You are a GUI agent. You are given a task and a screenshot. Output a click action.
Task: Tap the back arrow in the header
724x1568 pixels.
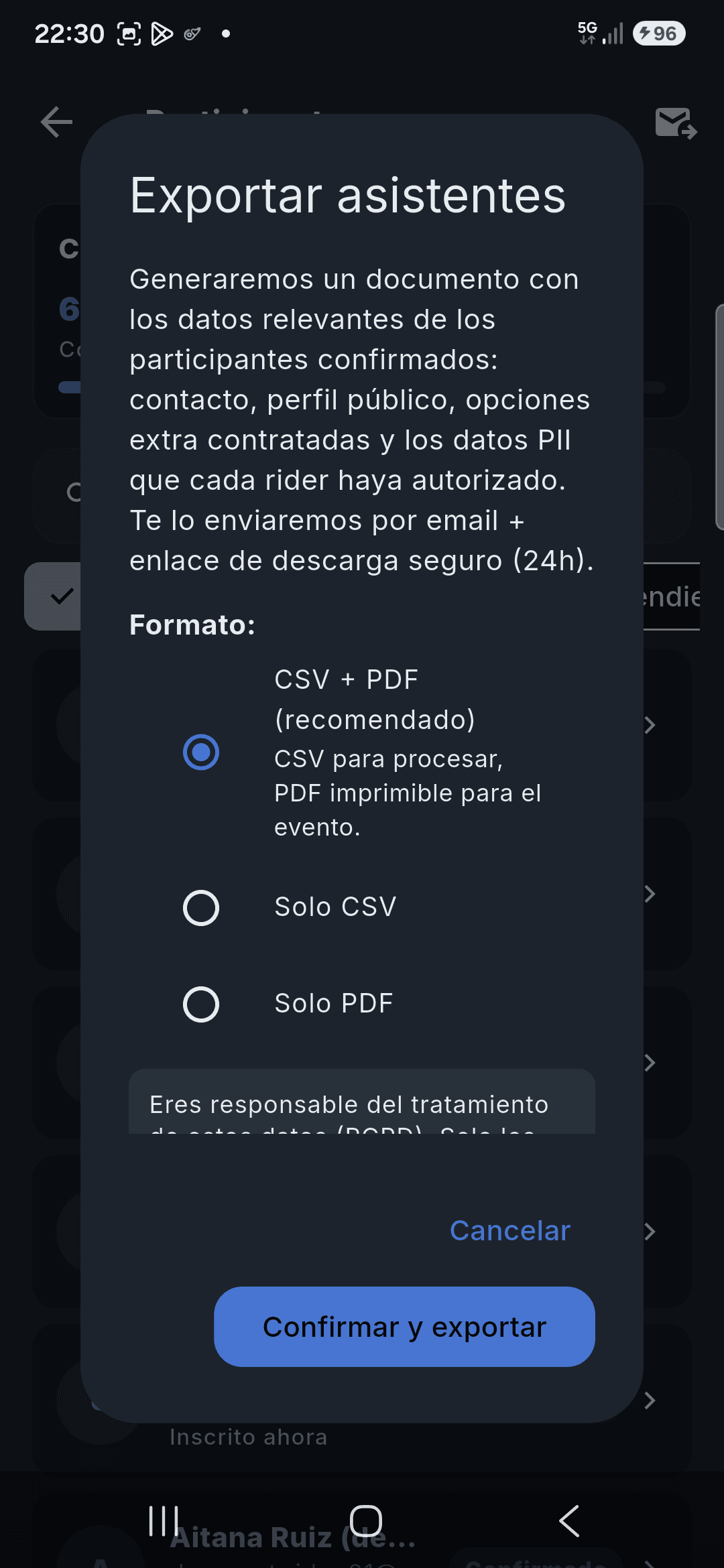coord(56,122)
